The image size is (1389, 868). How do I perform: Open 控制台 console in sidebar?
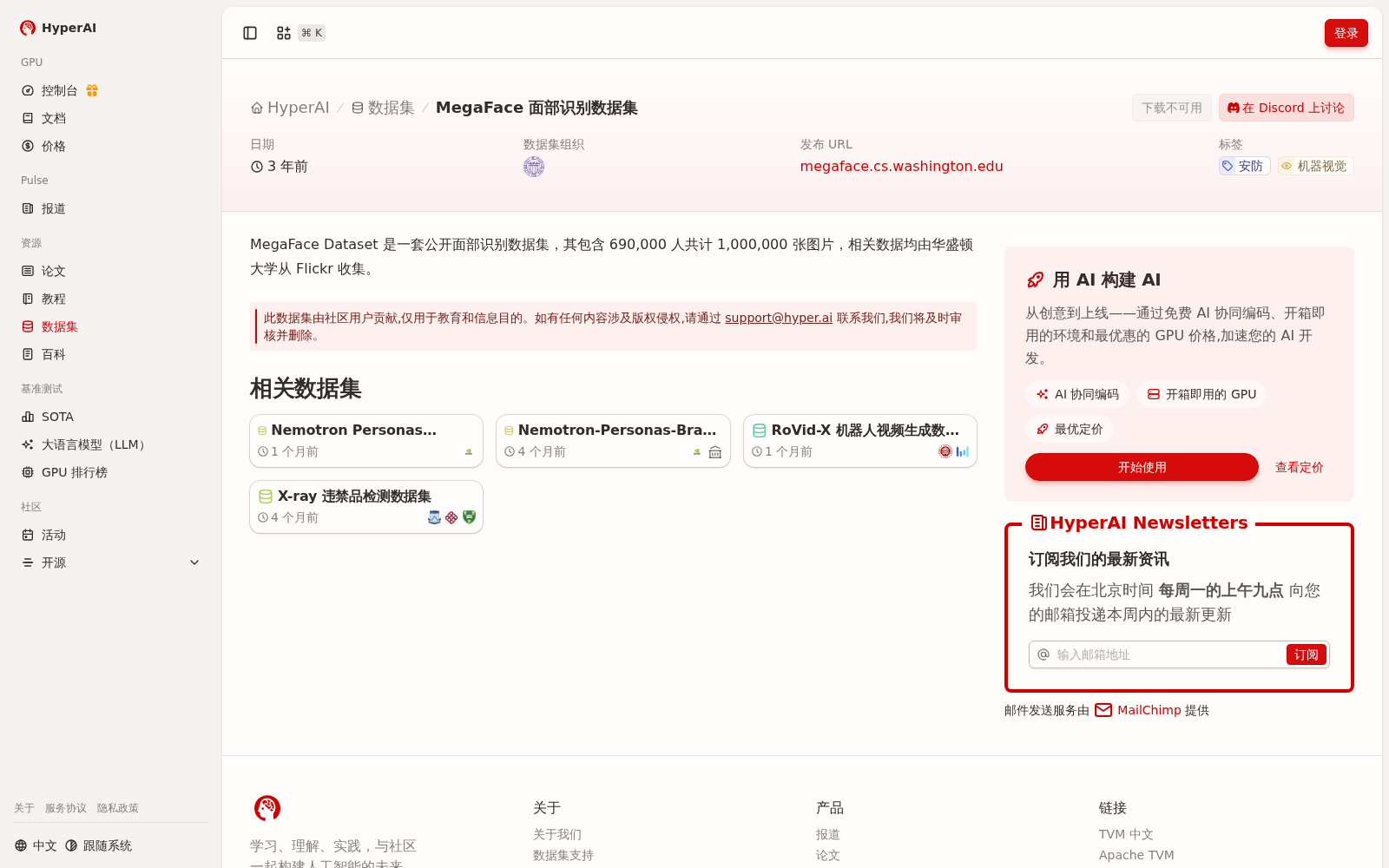tap(60, 90)
